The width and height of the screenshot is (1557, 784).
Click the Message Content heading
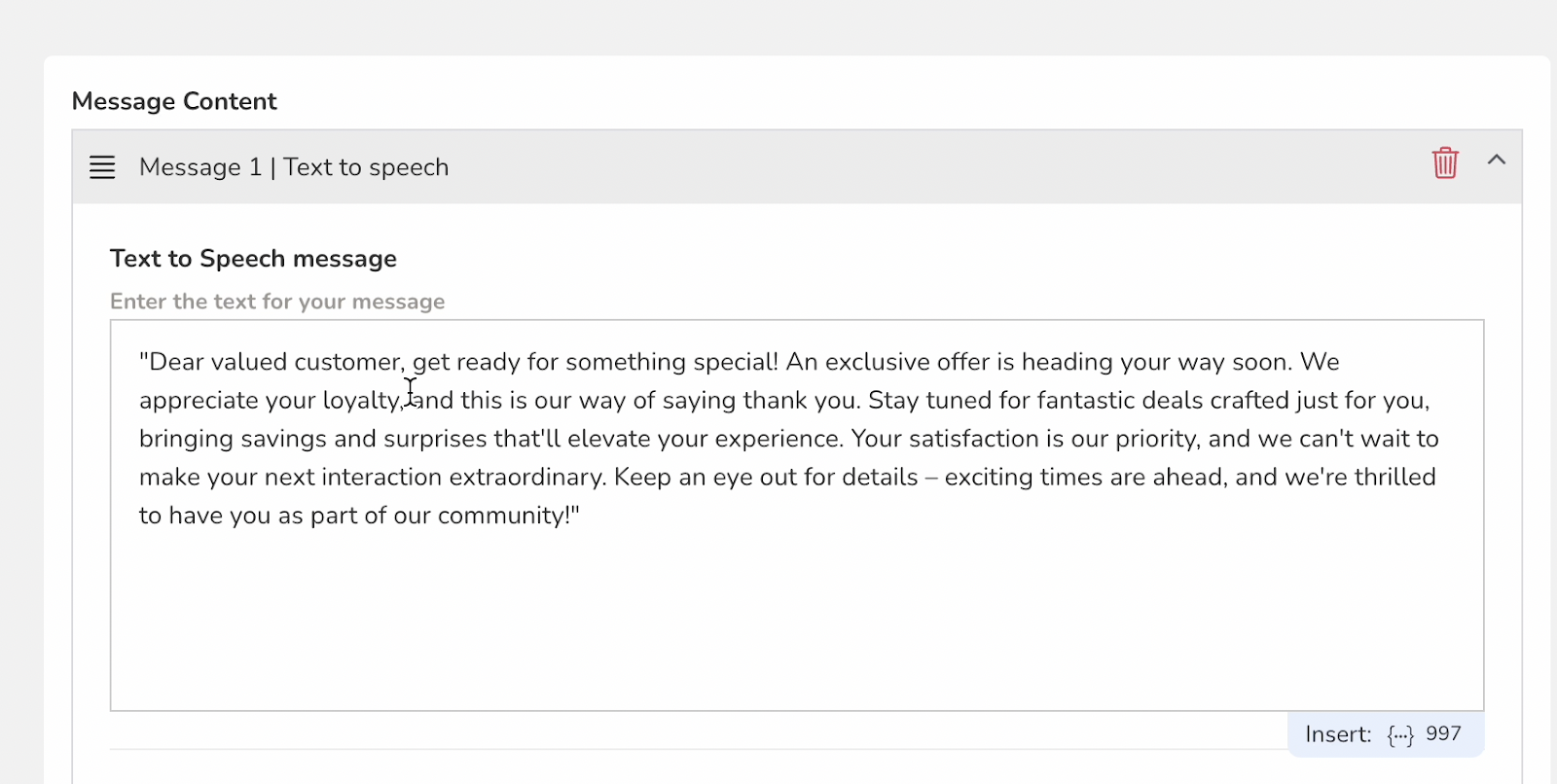pyautogui.click(x=173, y=100)
